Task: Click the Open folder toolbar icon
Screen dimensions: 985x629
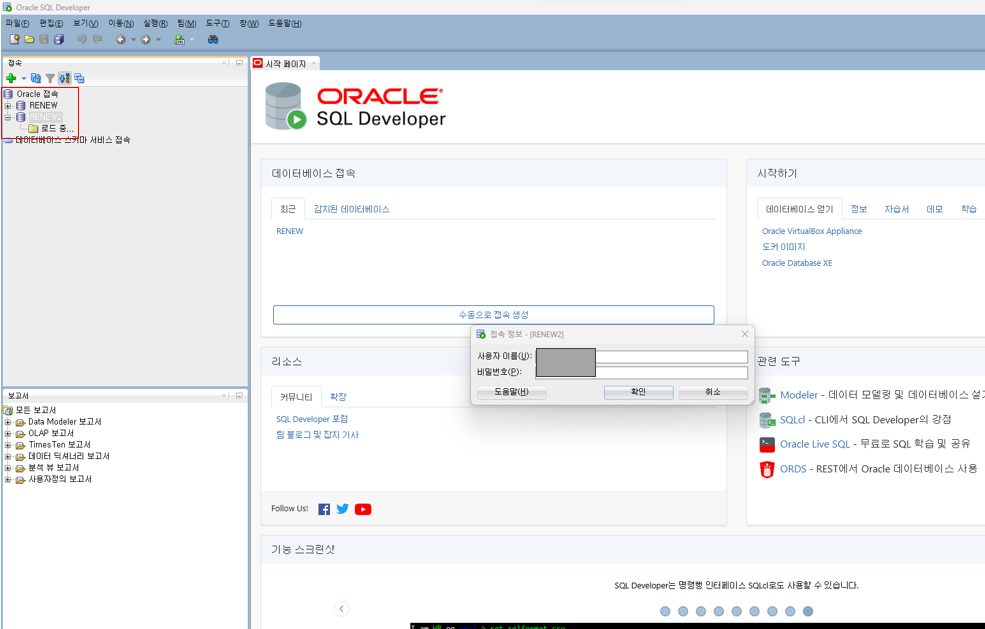Action: coord(29,39)
